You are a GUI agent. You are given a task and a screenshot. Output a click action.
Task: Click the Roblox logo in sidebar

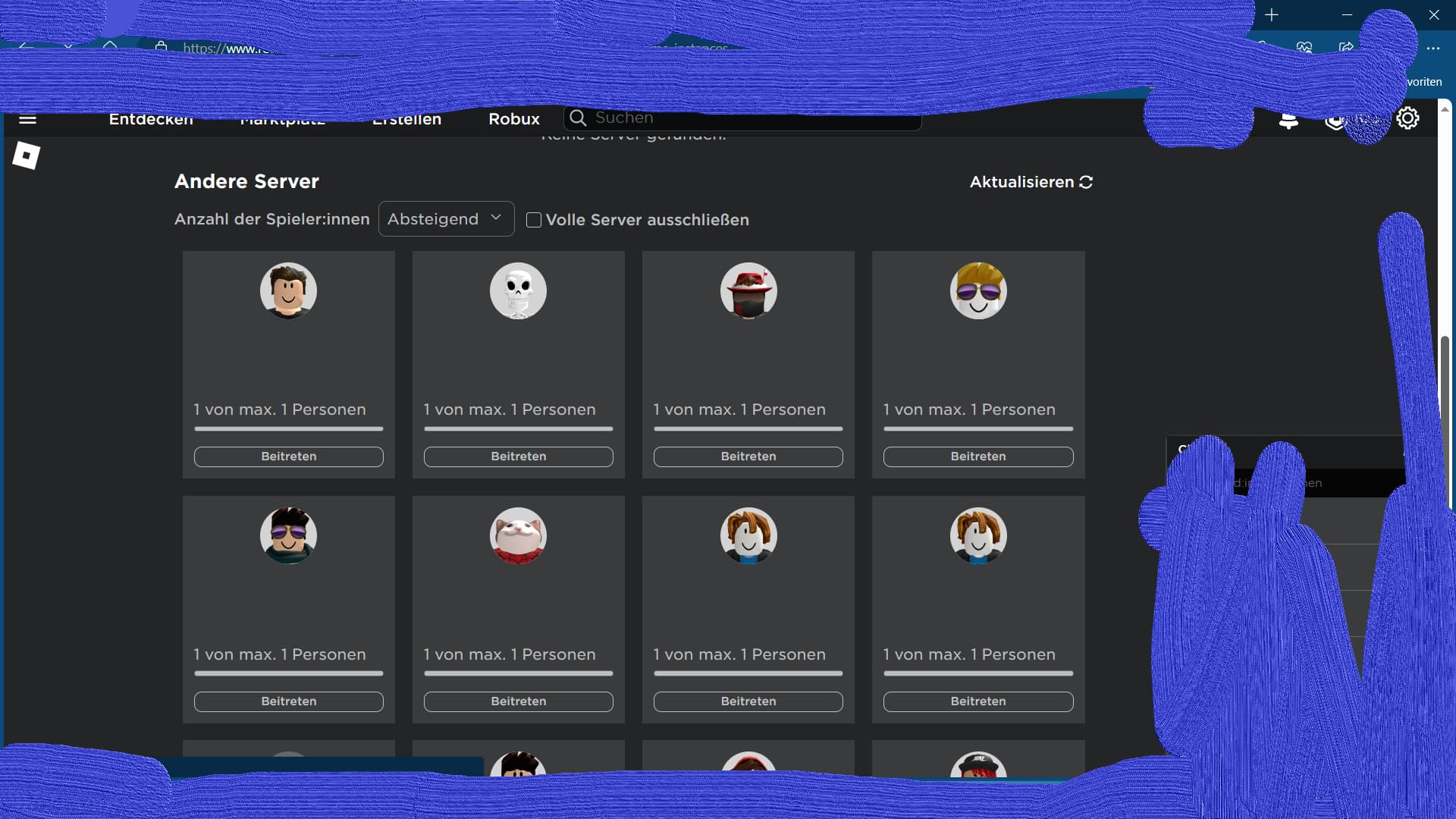point(27,155)
